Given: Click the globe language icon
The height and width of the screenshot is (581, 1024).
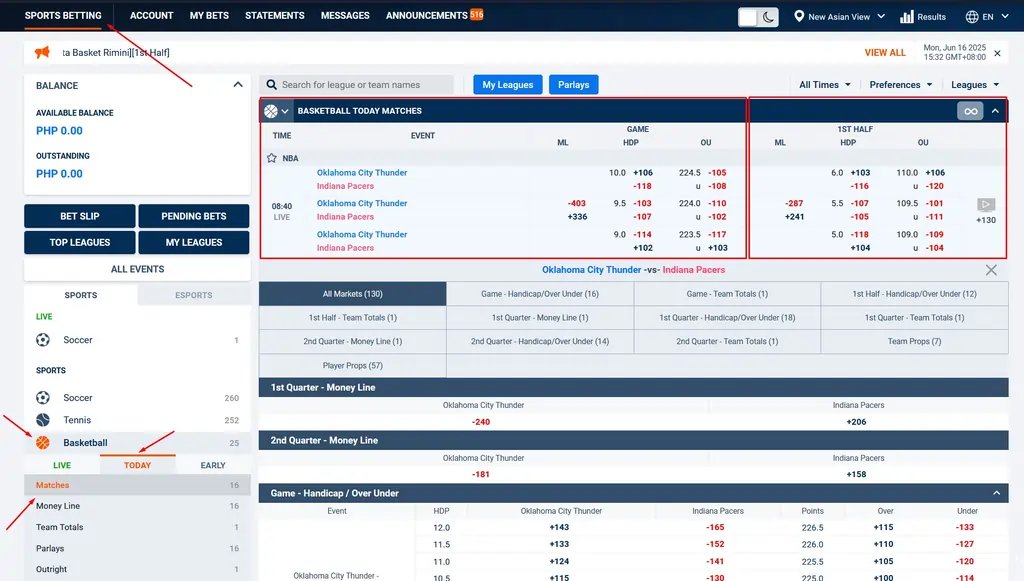Looking at the screenshot, I should [972, 16].
